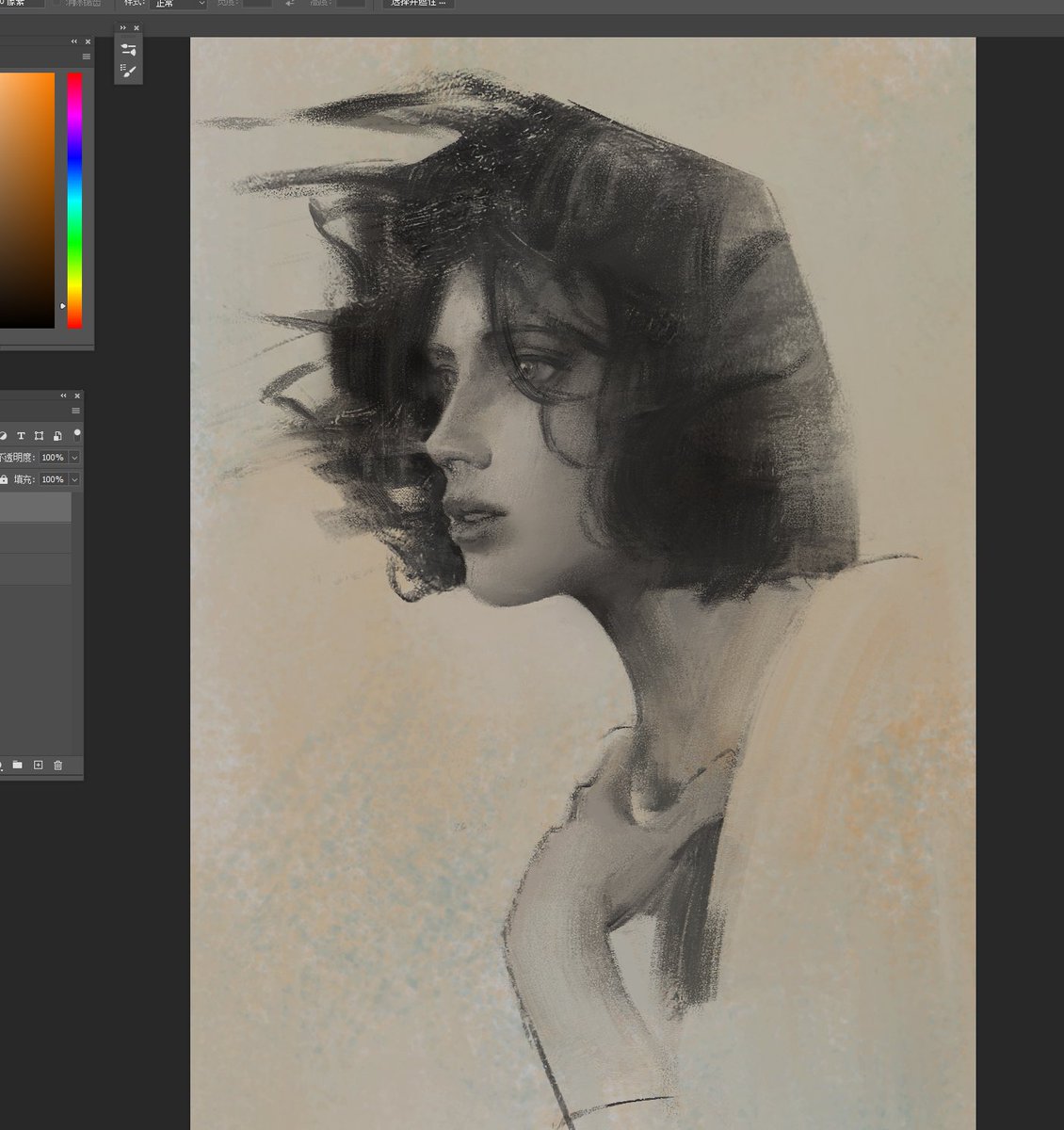Create a new layer group folder
The height and width of the screenshot is (1130, 1064).
tap(18, 766)
